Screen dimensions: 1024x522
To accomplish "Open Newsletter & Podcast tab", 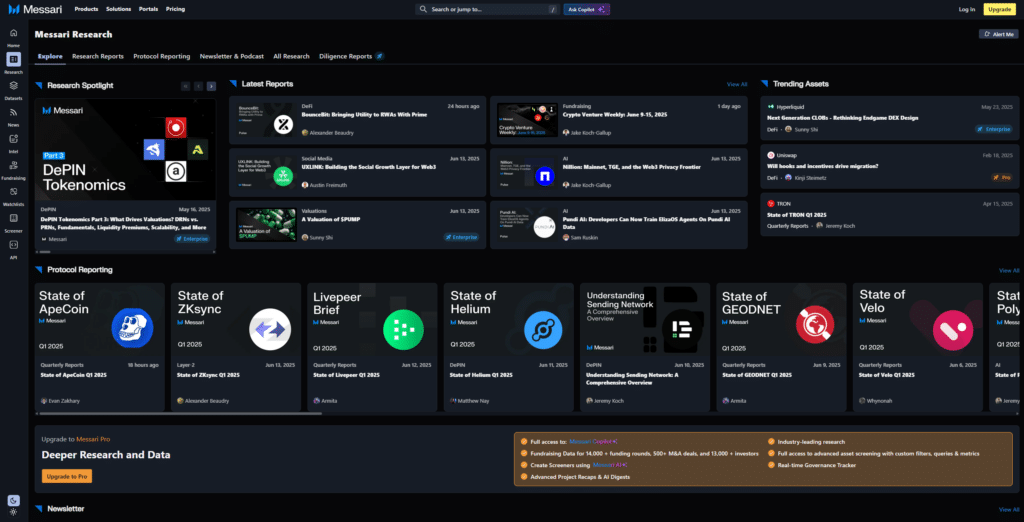I will click(x=232, y=56).
